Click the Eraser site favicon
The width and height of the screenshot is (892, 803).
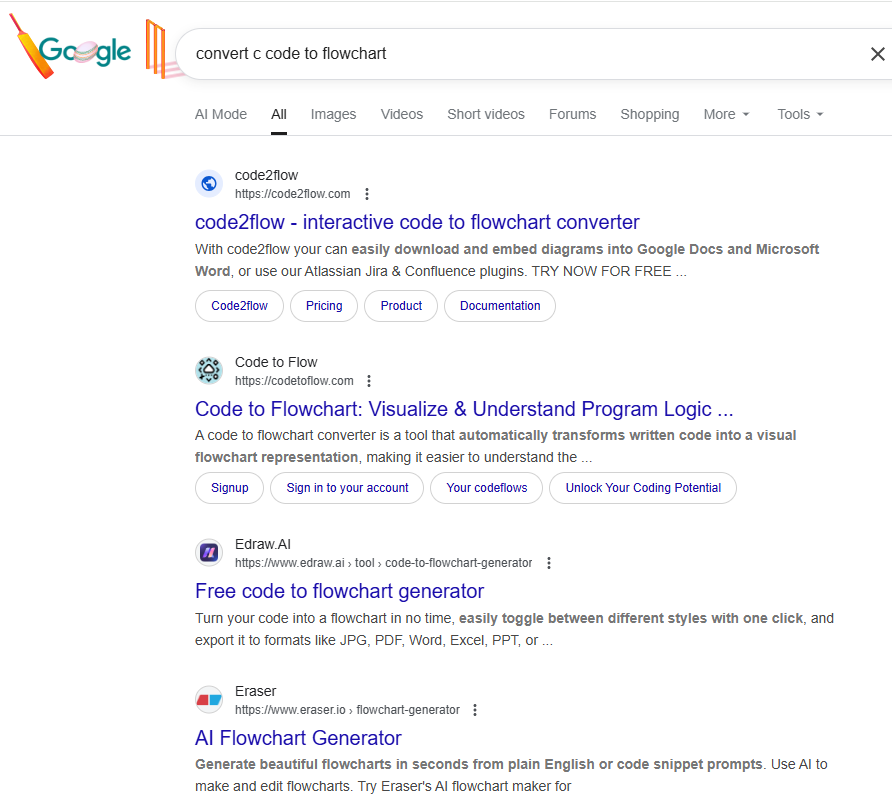(208, 699)
